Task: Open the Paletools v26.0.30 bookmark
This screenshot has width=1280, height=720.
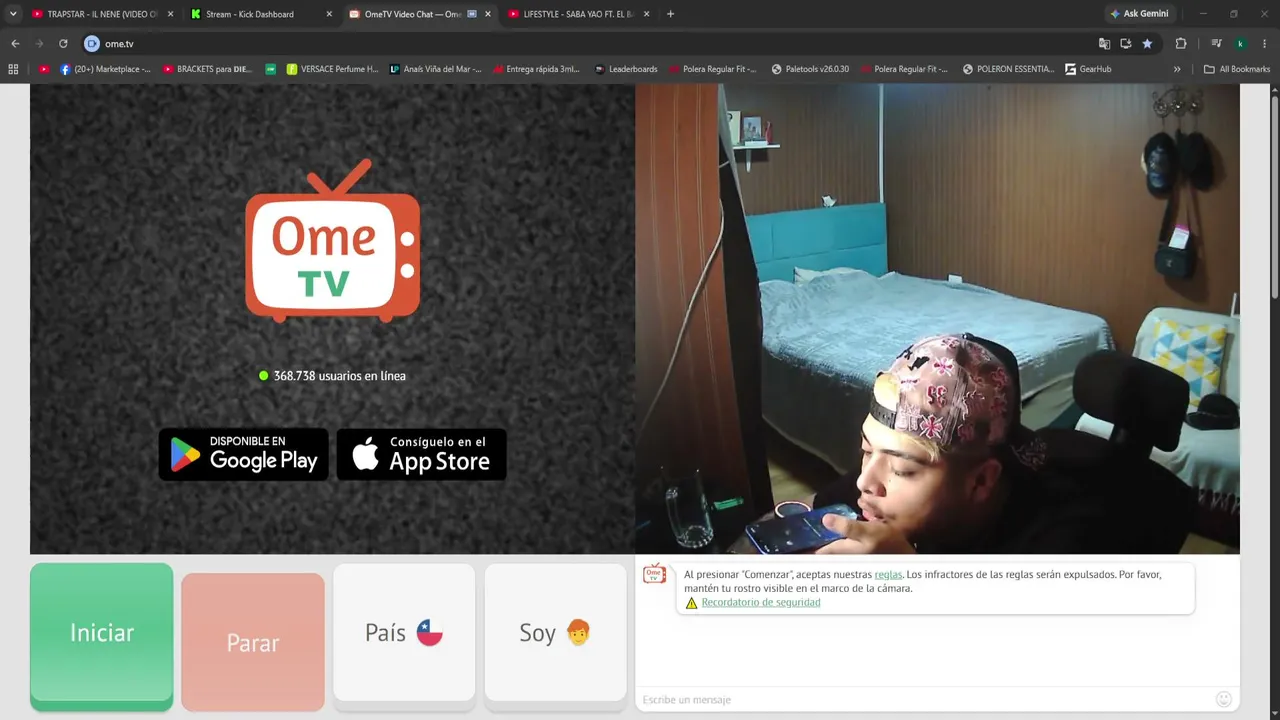Action: tap(811, 69)
